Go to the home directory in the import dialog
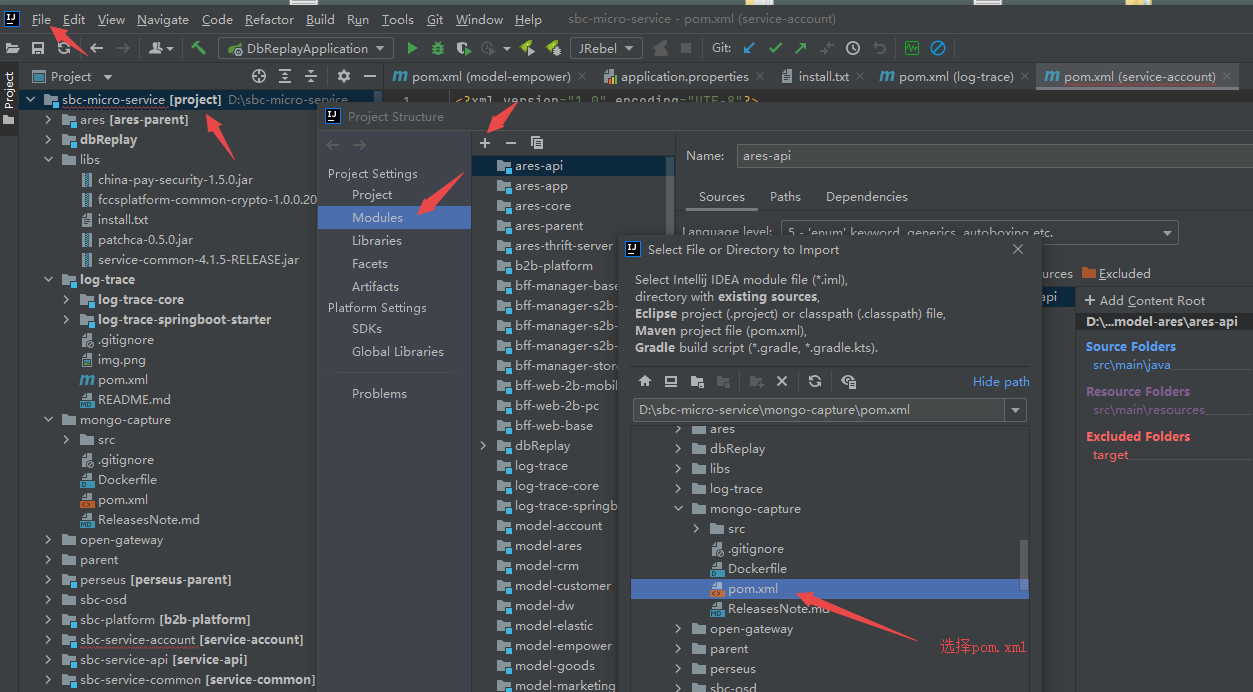This screenshot has height=692, width=1253. coord(645,381)
